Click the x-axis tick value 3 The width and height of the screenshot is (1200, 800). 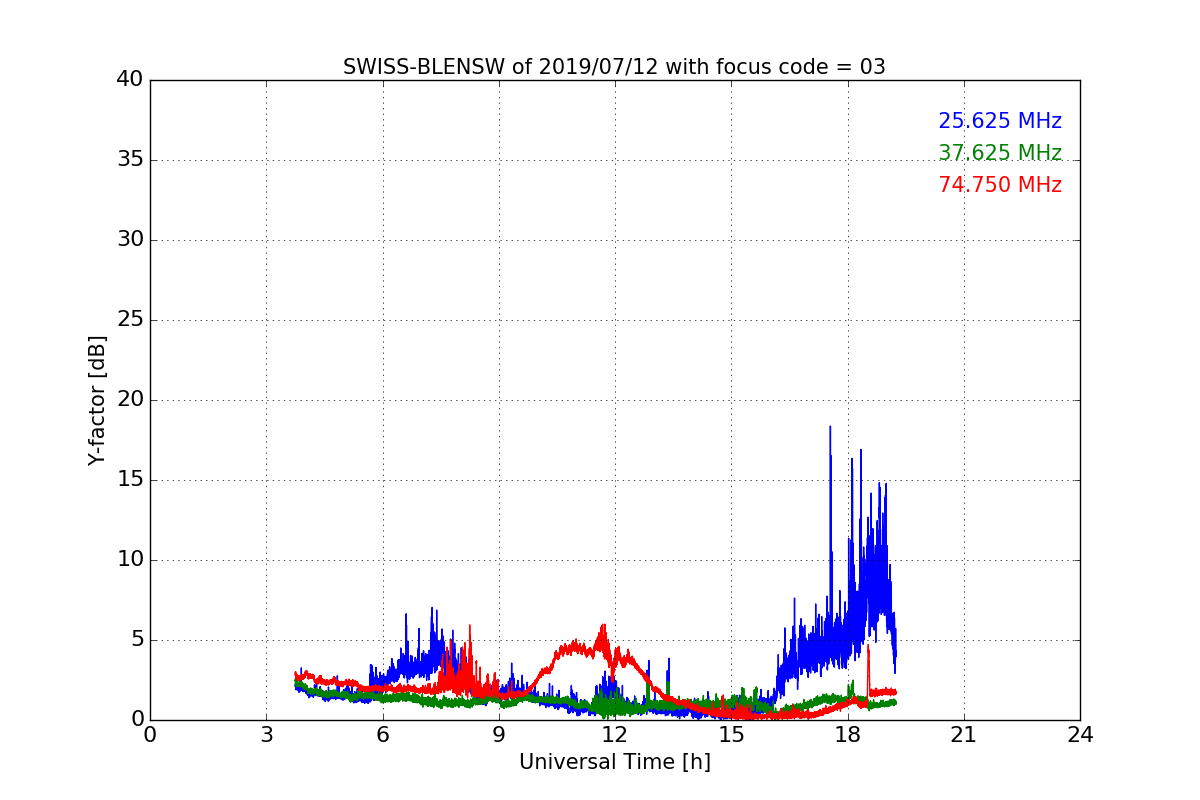[x=266, y=734]
